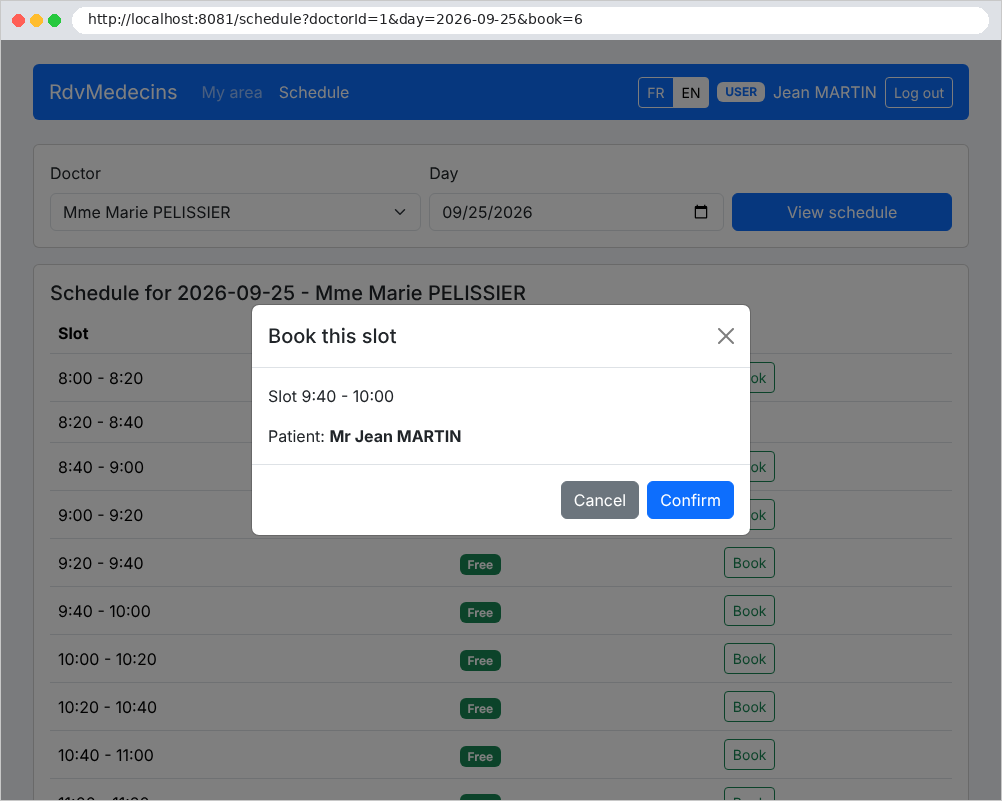Click the 9:00 - 9:20 slot text
This screenshot has height=801, width=1002.
(x=100, y=515)
